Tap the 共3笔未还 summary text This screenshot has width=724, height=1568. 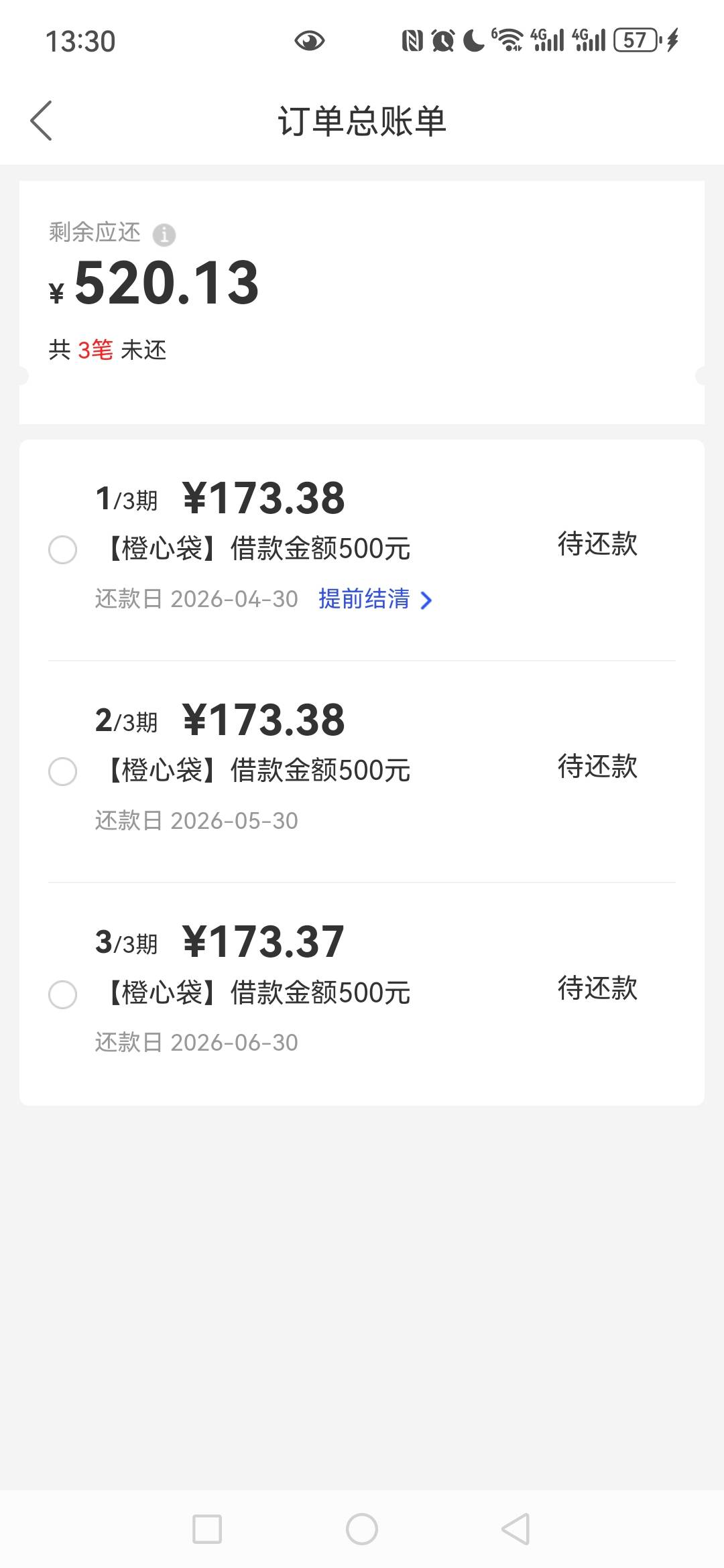107,350
